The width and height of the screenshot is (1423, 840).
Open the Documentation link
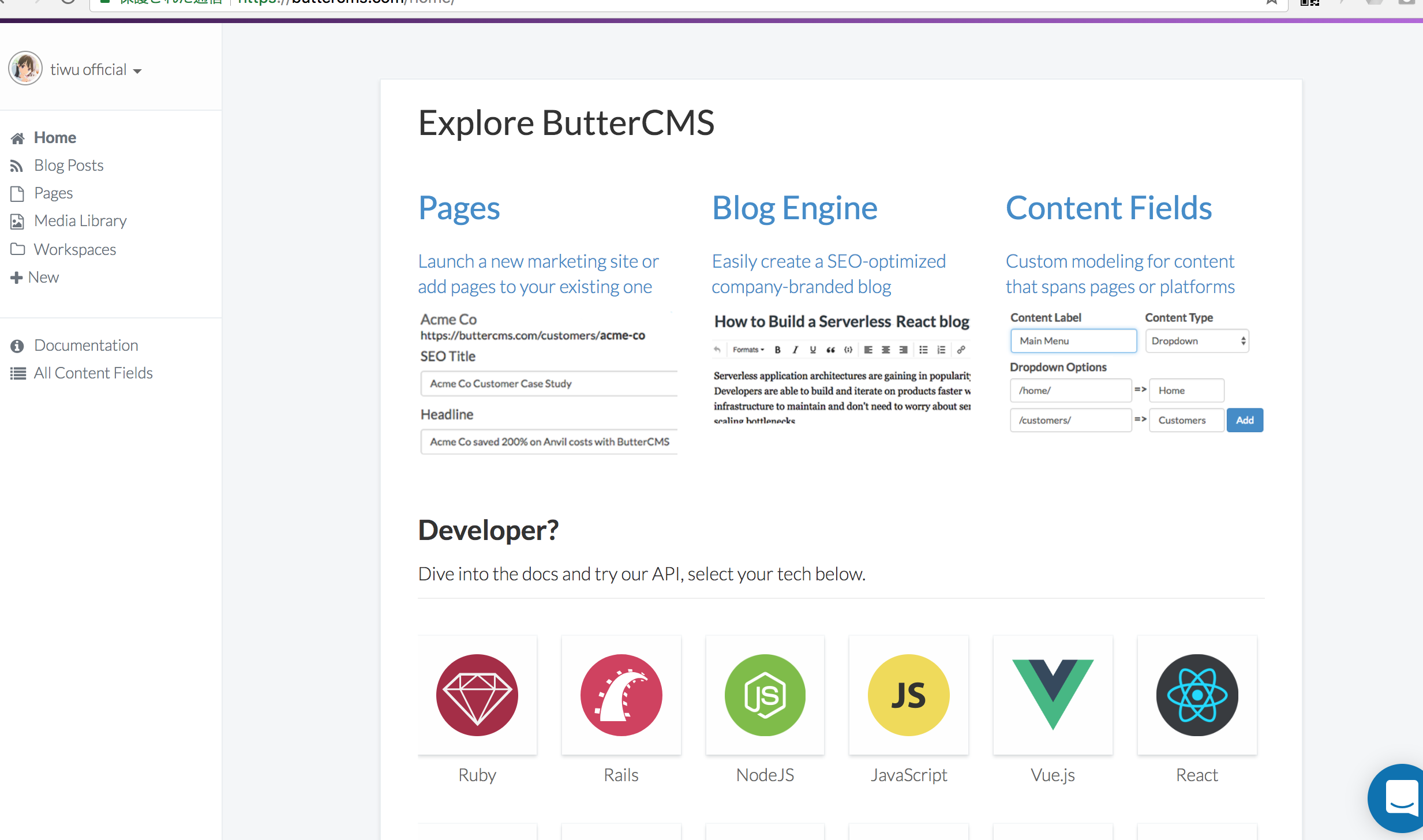[x=86, y=345]
